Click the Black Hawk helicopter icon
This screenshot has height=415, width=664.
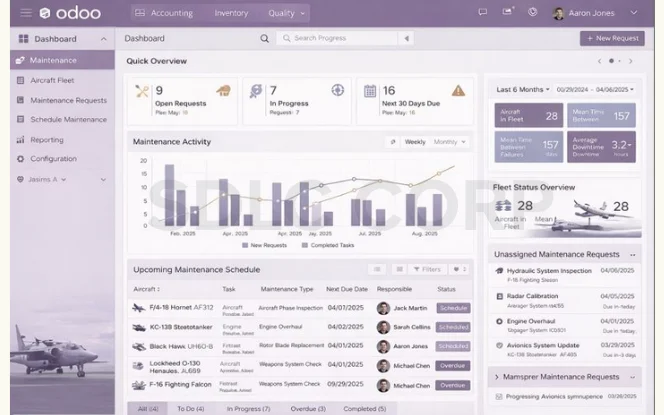pos(138,347)
